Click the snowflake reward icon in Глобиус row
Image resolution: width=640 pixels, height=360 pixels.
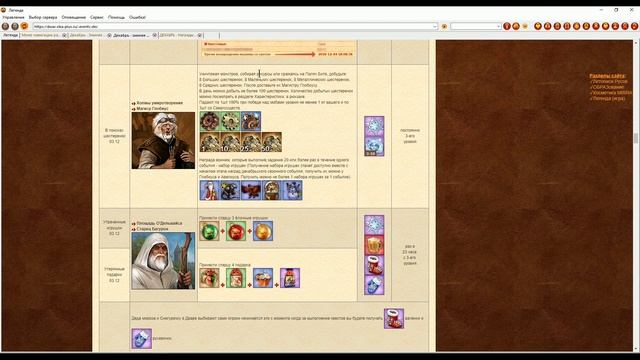[374, 126]
